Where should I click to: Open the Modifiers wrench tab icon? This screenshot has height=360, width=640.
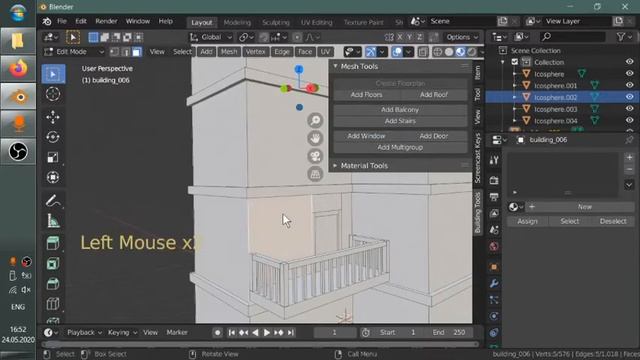point(494,284)
